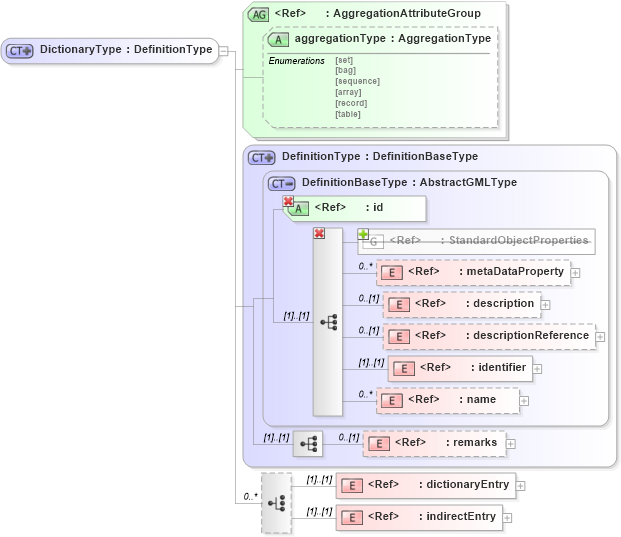This screenshot has width=621, height=537.
Task: Click the CT icon of DictionaryType
Action: 19,51
